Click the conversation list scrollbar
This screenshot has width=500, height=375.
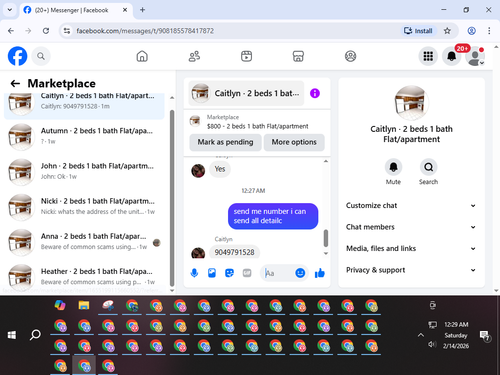pyautogui.click(x=172, y=198)
